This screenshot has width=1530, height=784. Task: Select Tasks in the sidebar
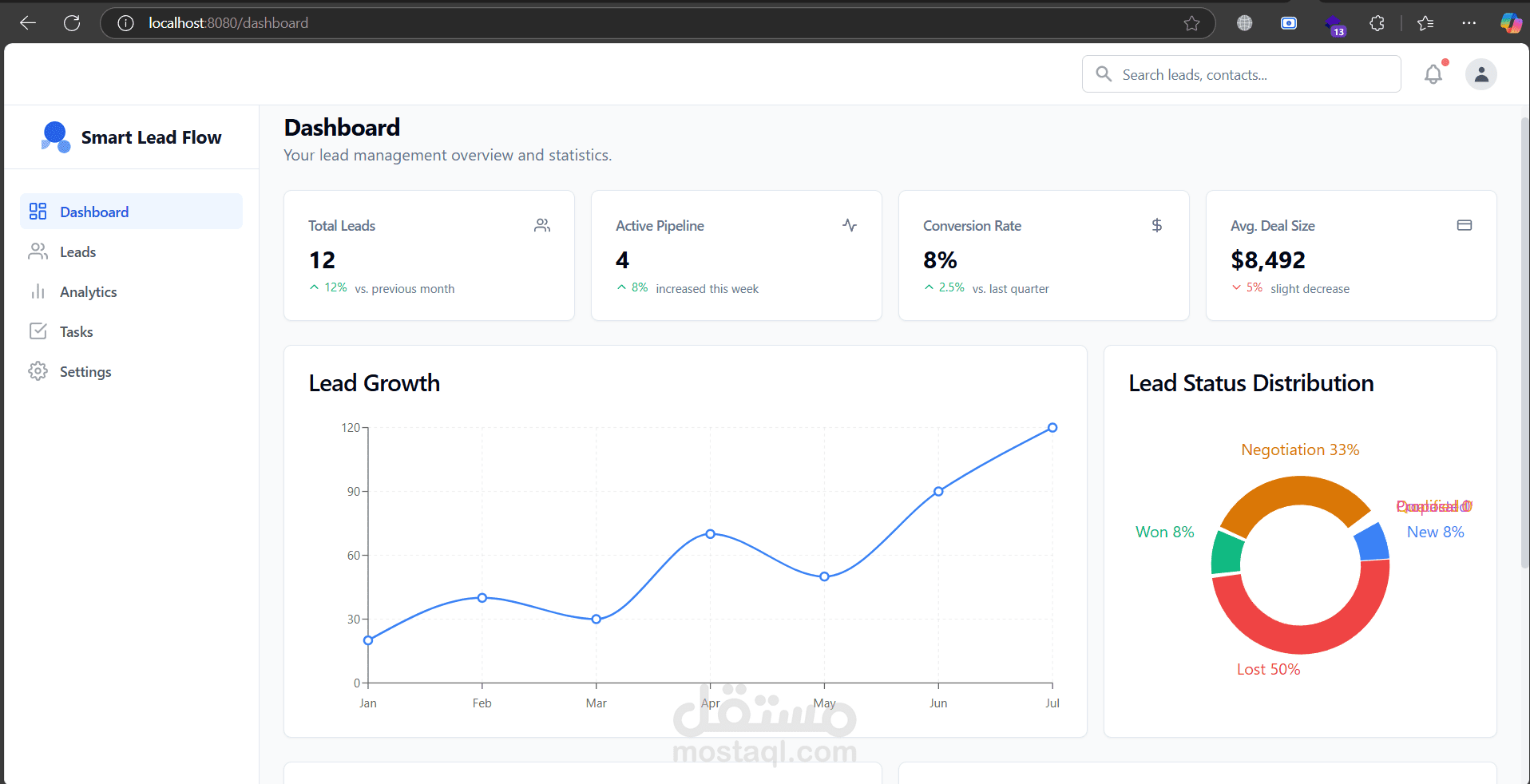click(x=131, y=331)
